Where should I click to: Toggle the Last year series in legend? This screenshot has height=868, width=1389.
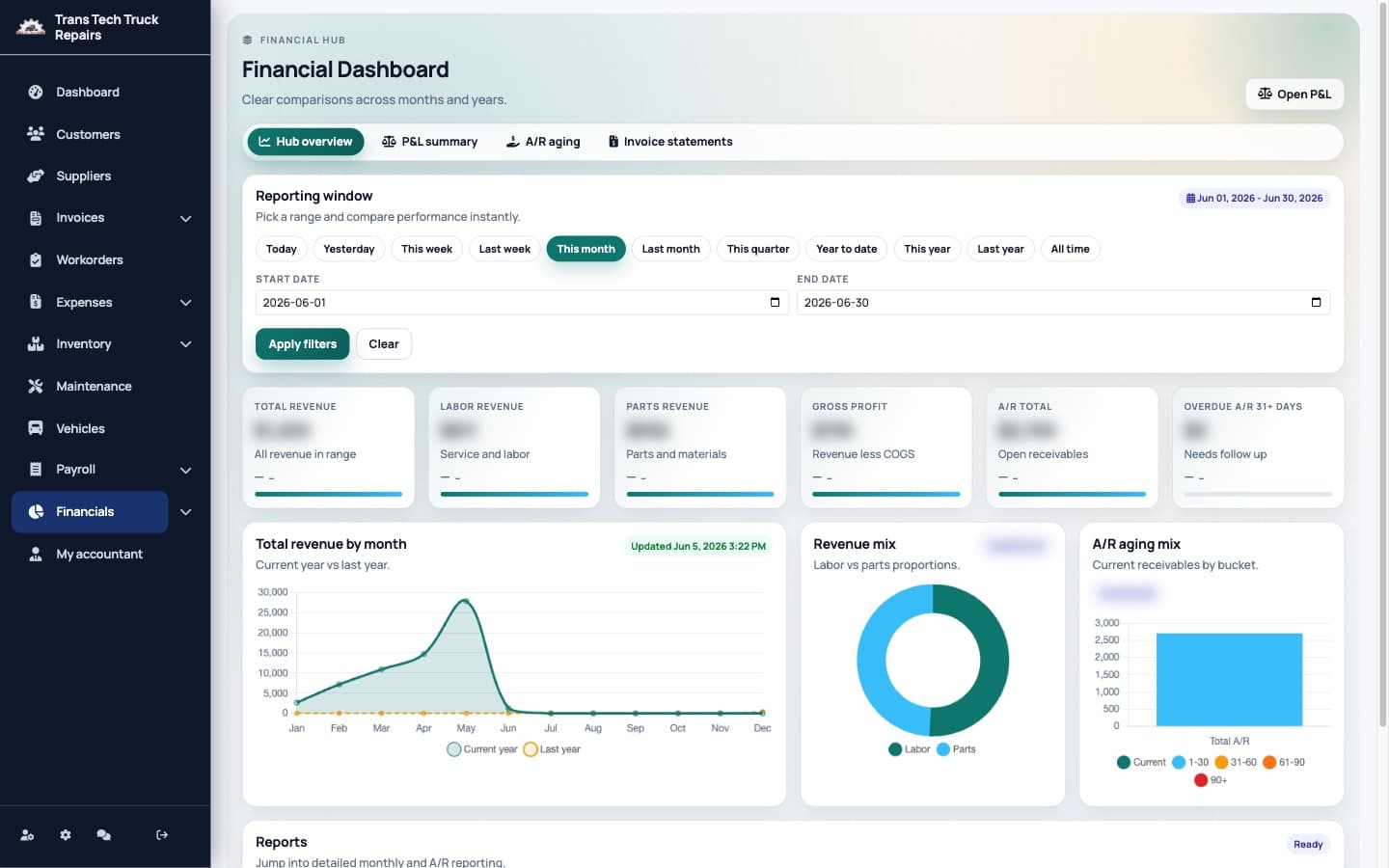(x=552, y=749)
